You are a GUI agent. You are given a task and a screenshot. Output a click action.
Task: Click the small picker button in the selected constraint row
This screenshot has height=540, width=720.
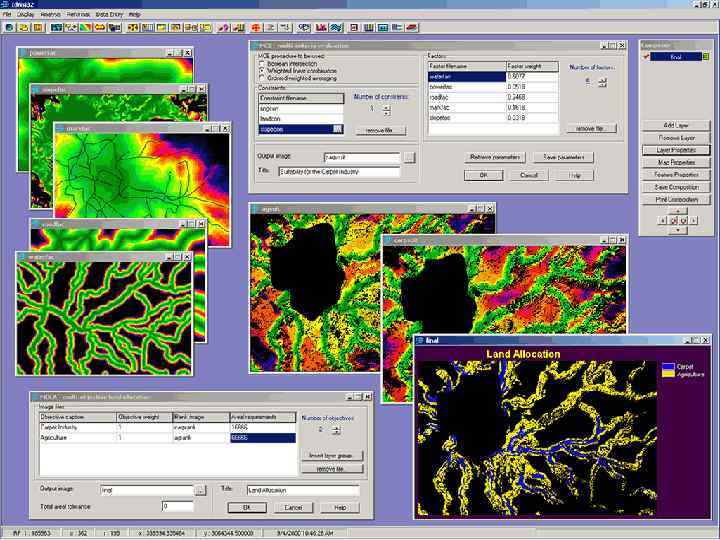click(x=338, y=129)
